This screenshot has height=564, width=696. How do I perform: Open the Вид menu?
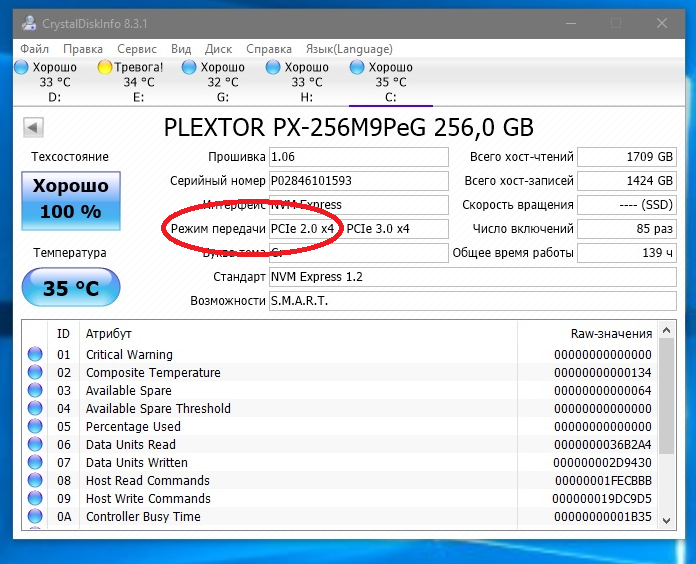pos(181,49)
